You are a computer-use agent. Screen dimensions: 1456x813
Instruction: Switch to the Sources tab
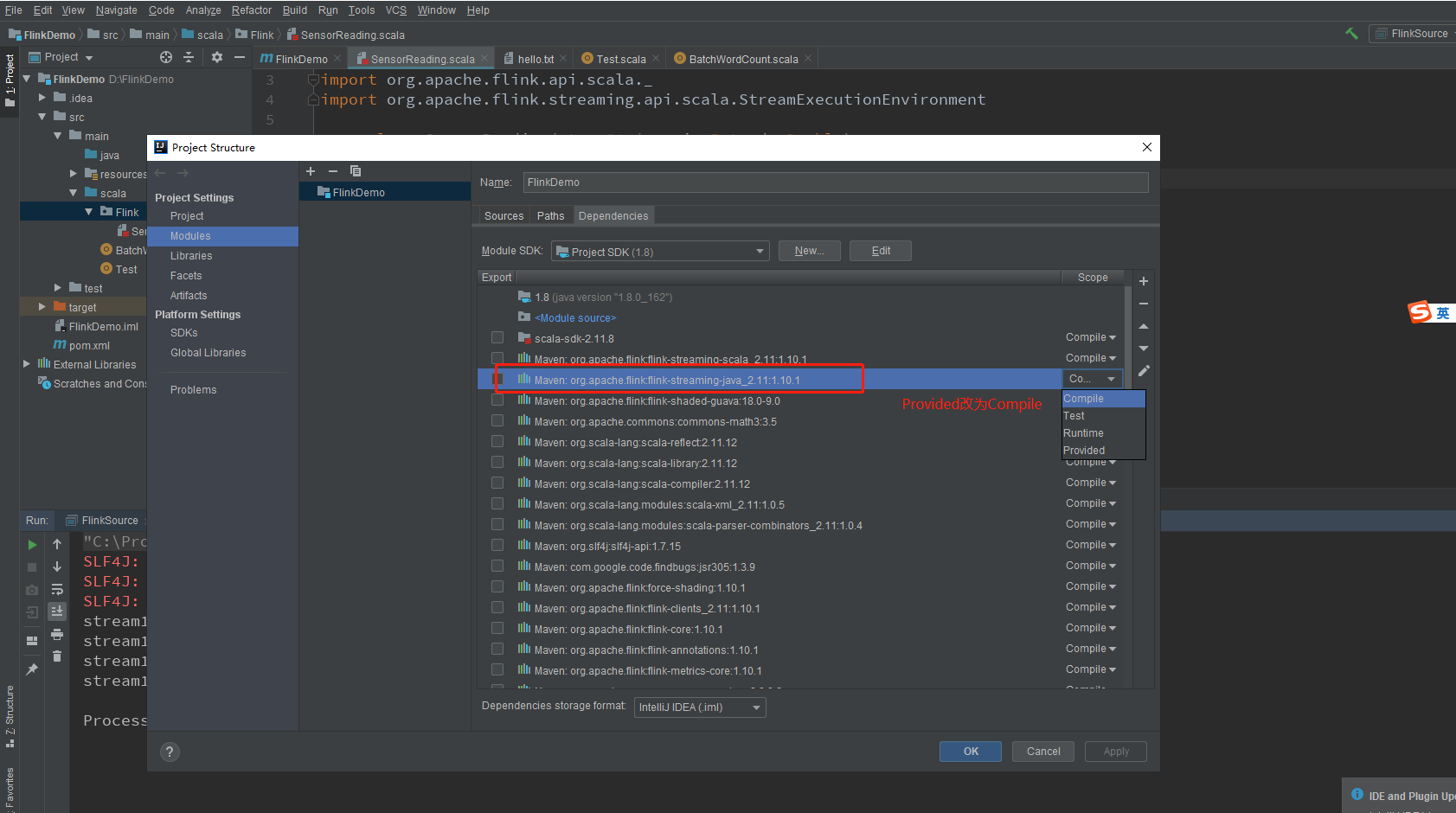coord(504,216)
